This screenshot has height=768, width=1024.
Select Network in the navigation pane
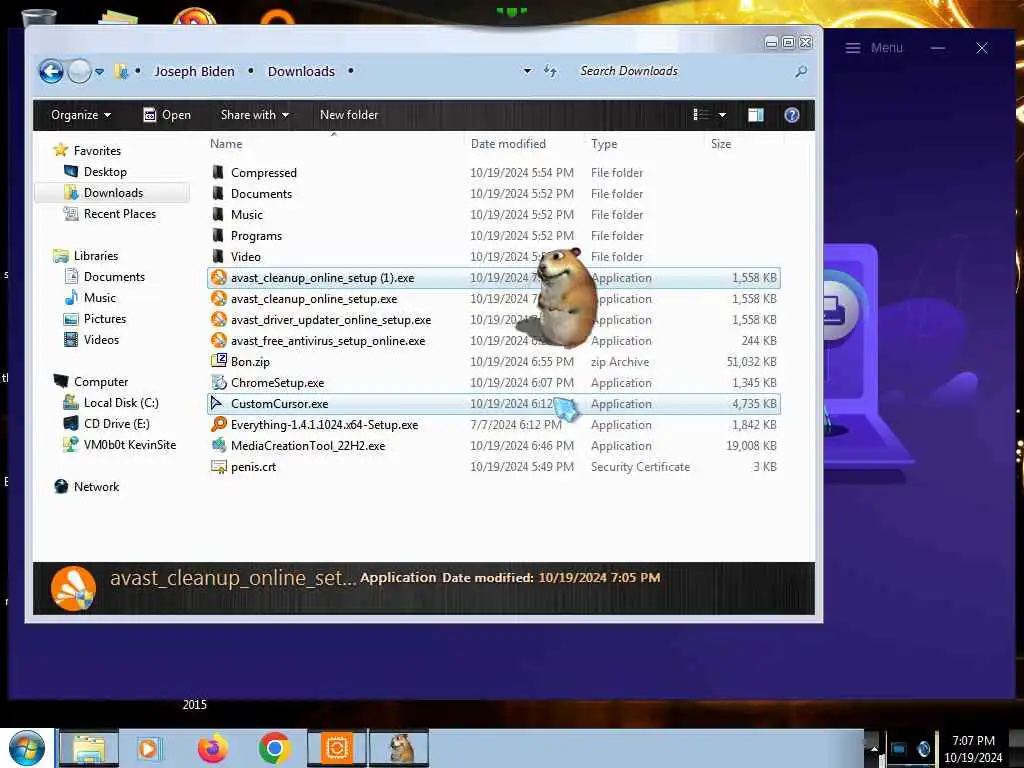[x=96, y=487]
